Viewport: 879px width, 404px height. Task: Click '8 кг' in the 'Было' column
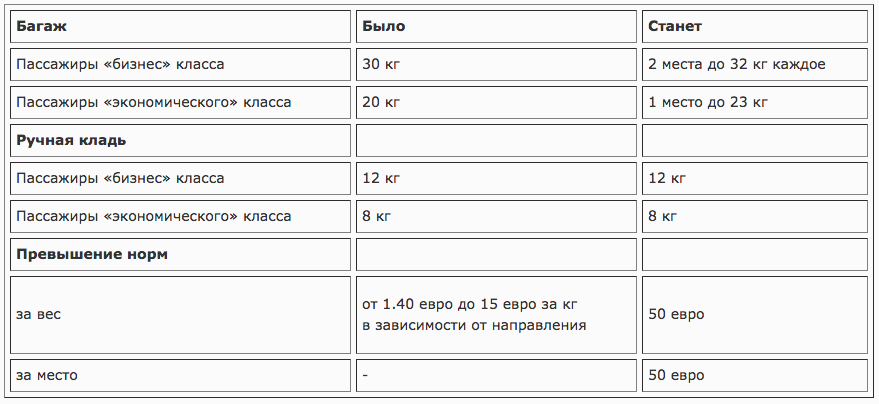pos(496,216)
